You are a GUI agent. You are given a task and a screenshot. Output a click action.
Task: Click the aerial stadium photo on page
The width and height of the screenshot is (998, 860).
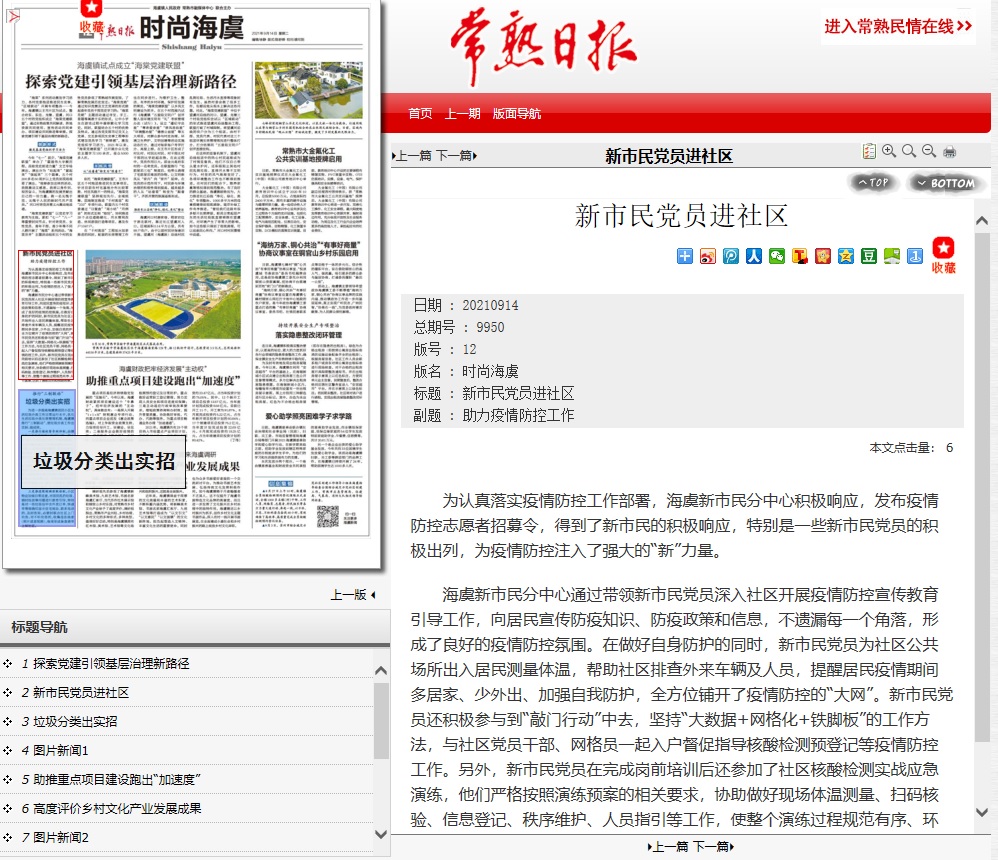163,295
